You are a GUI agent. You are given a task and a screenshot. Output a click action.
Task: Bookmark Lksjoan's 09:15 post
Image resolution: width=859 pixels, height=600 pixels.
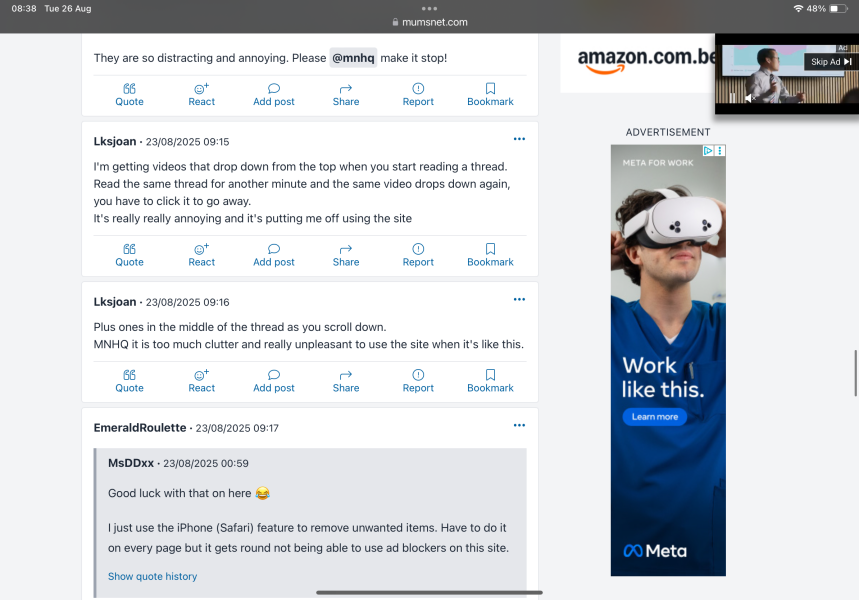pos(490,255)
